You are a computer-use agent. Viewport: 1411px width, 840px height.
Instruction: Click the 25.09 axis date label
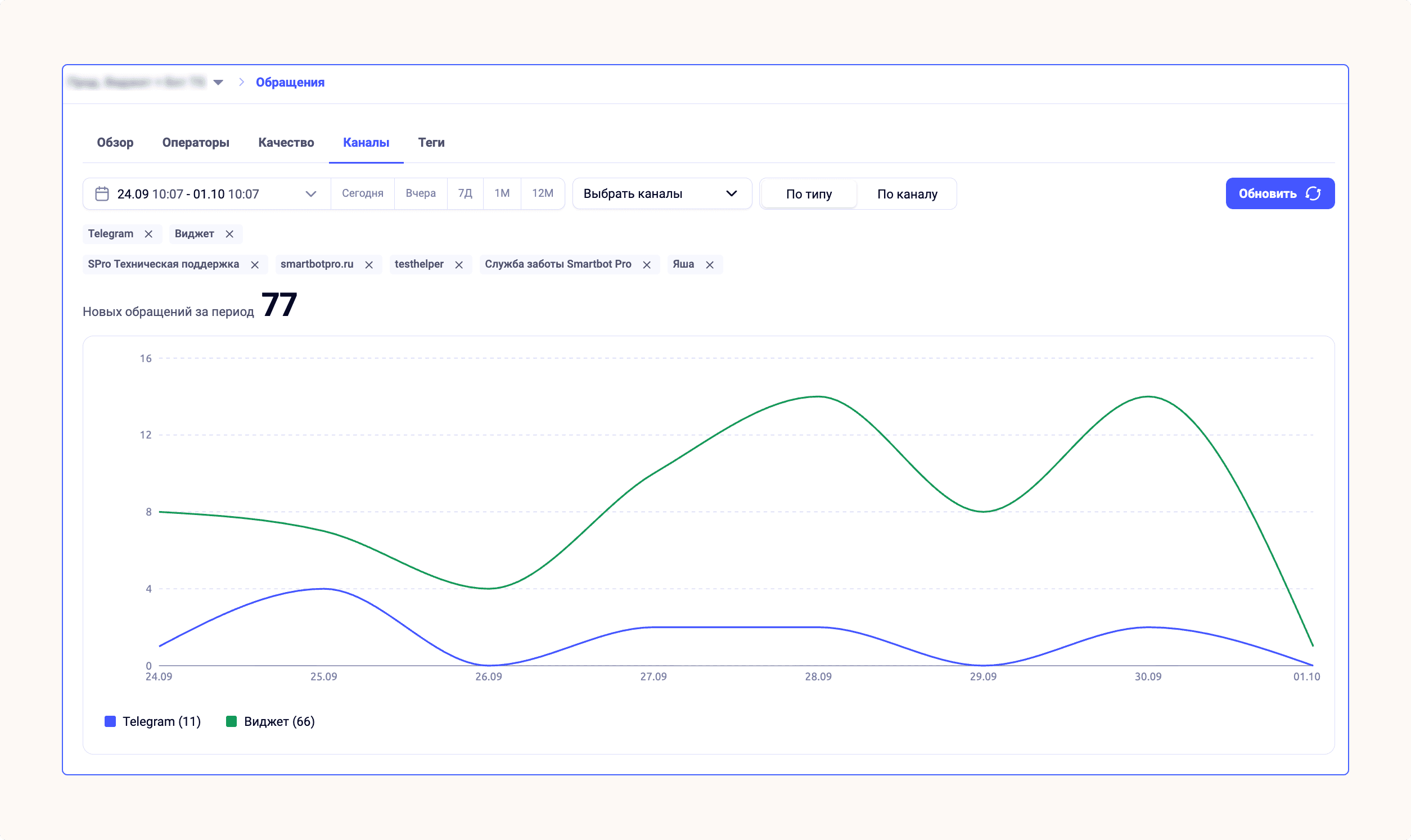[324, 676]
